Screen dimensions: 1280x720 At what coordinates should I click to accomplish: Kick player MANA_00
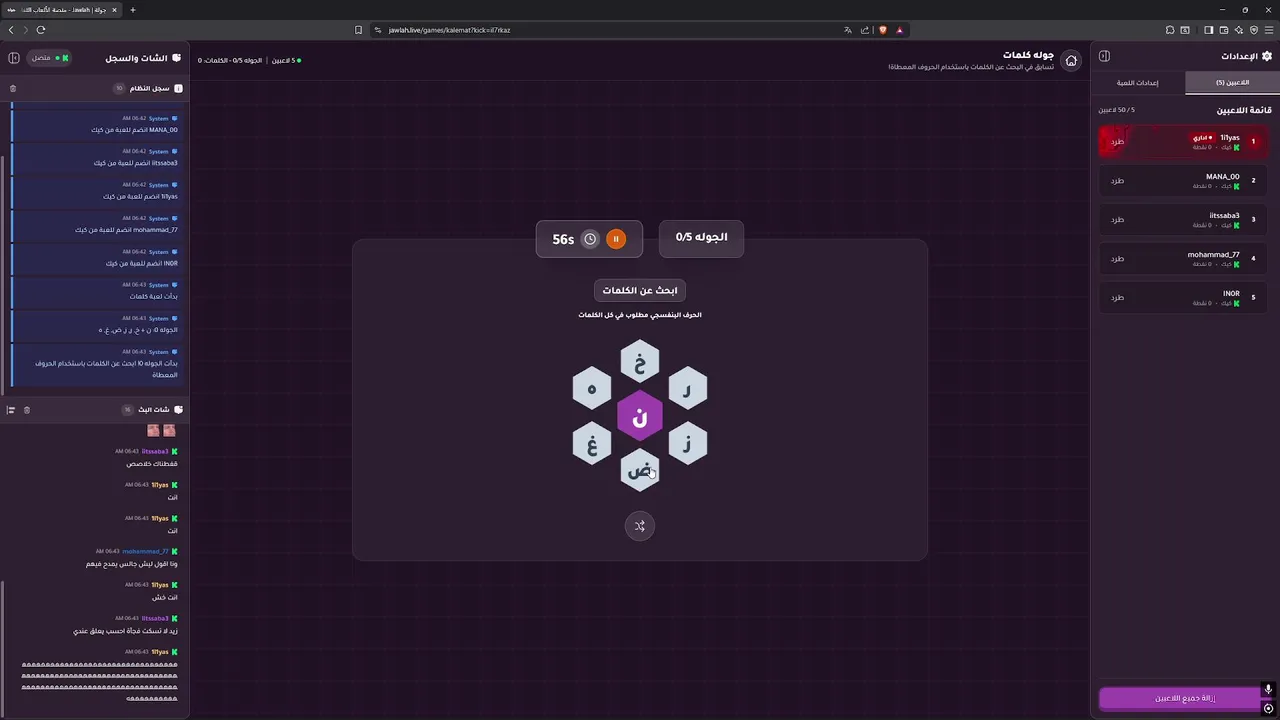click(x=1117, y=181)
